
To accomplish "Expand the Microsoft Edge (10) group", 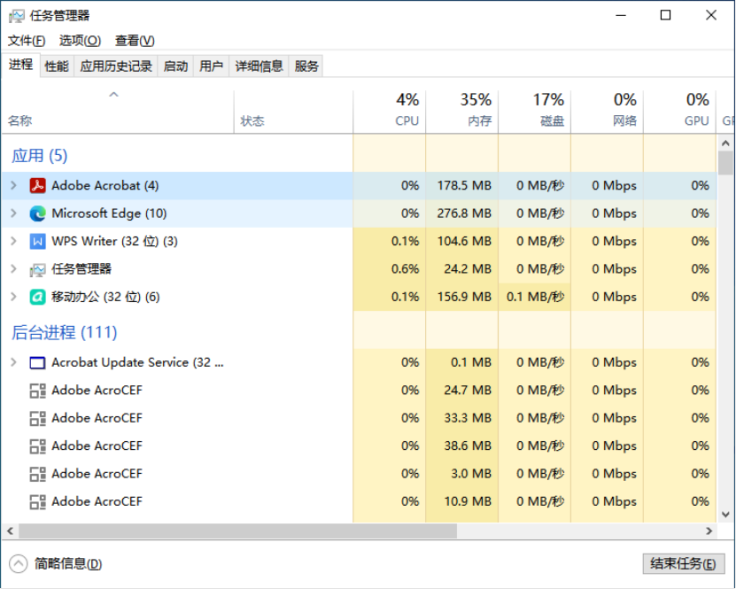I will 14,214.
